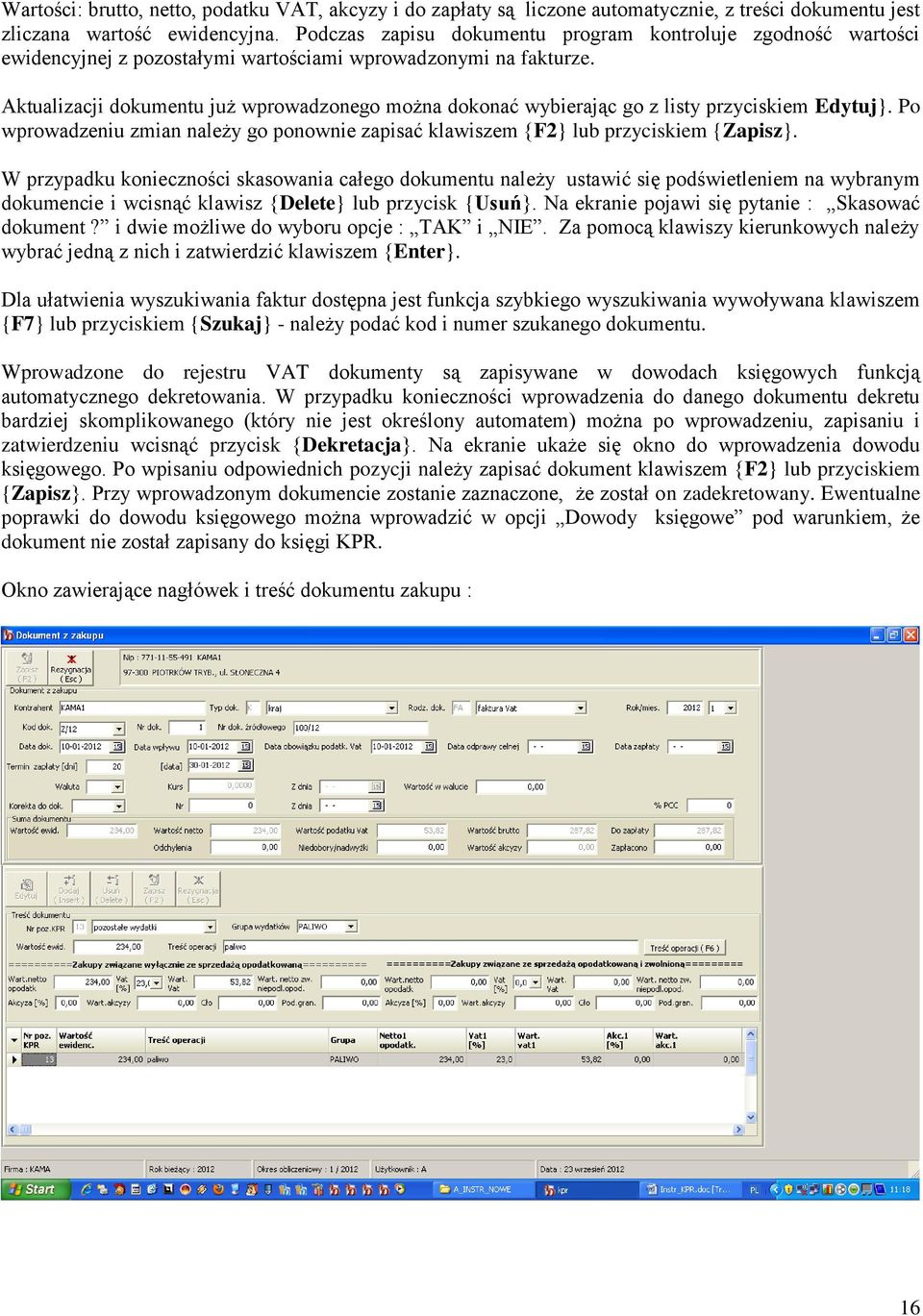Viewport: 923px width, 1316px height.
Task: Open calendar picker for Data dok.
Action: pos(118,747)
